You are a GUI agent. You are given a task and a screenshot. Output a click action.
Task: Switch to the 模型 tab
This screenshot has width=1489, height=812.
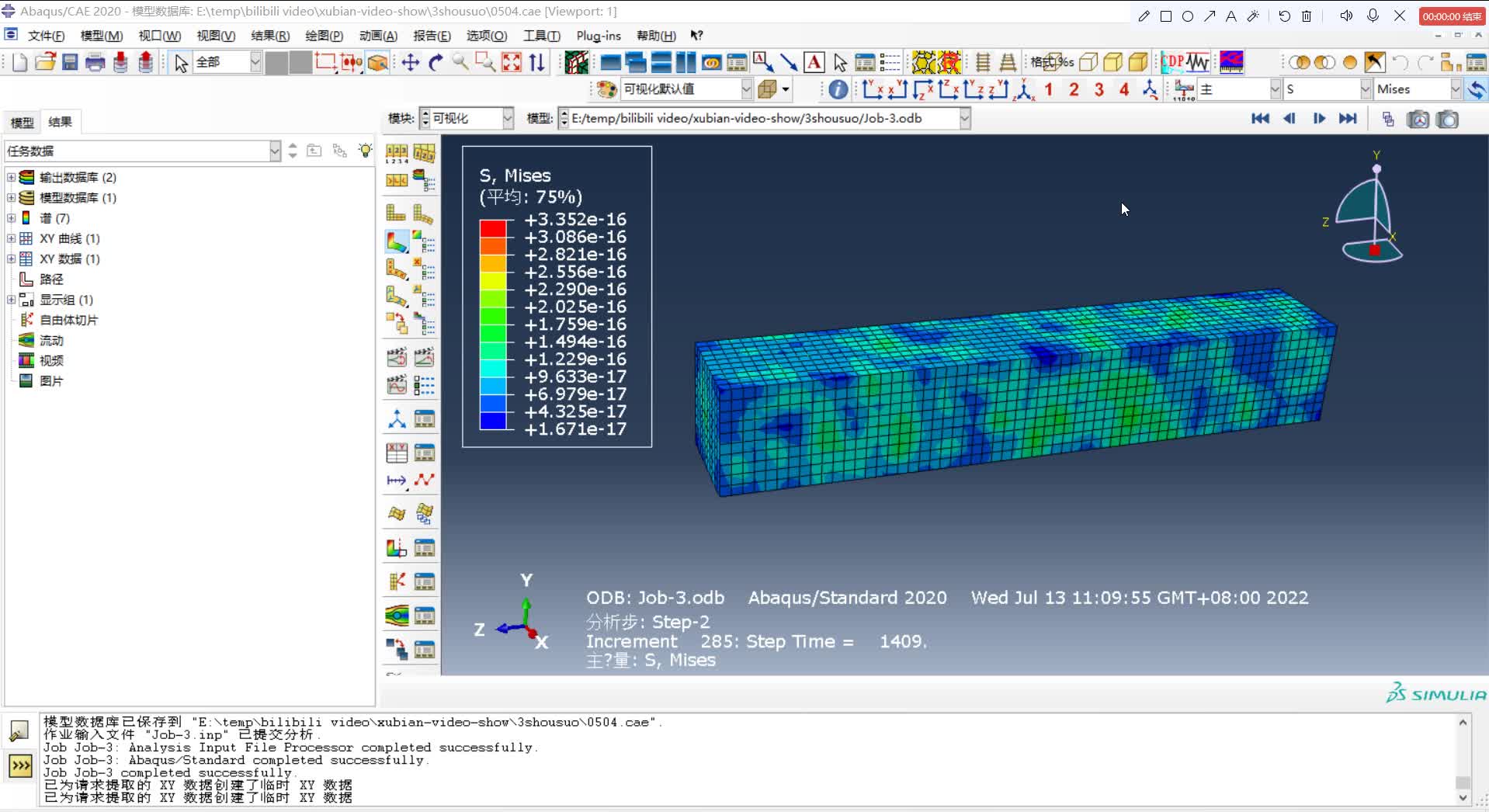[22, 122]
